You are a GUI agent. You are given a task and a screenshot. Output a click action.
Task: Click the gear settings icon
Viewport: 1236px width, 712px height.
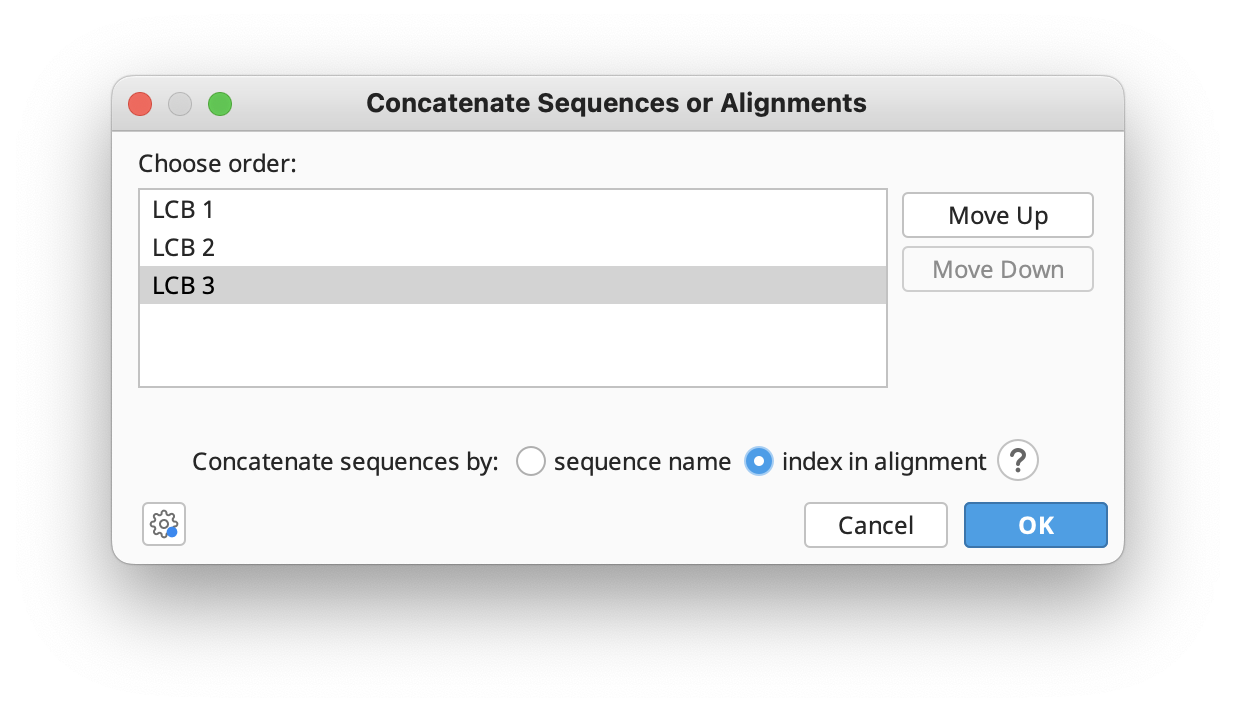(164, 524)
